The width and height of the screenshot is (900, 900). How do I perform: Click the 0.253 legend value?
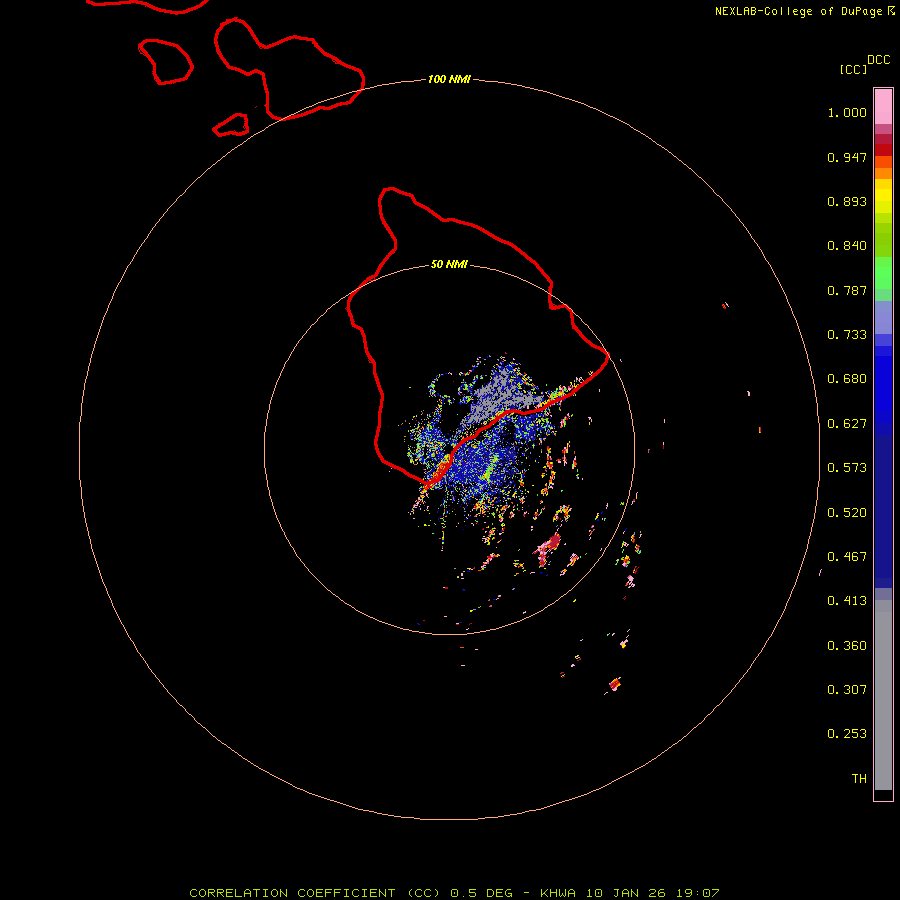847,734
